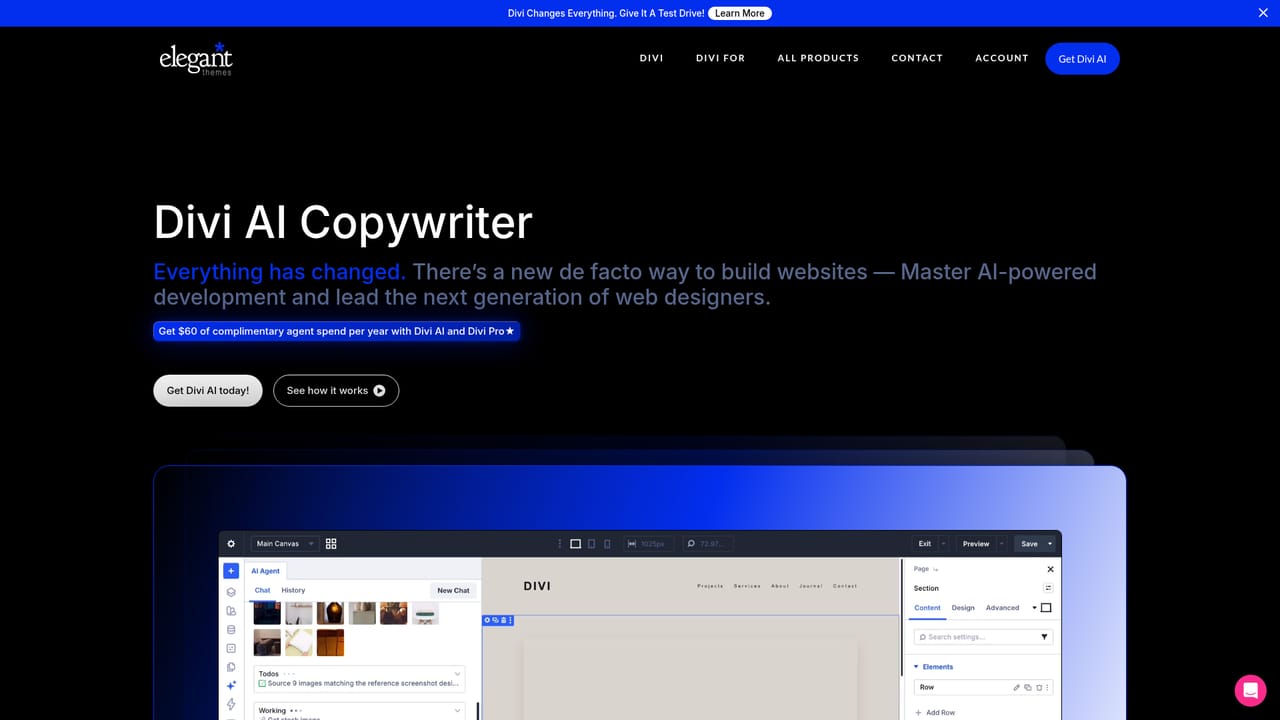Select tablet view icon in toolbar

point(591,544)
